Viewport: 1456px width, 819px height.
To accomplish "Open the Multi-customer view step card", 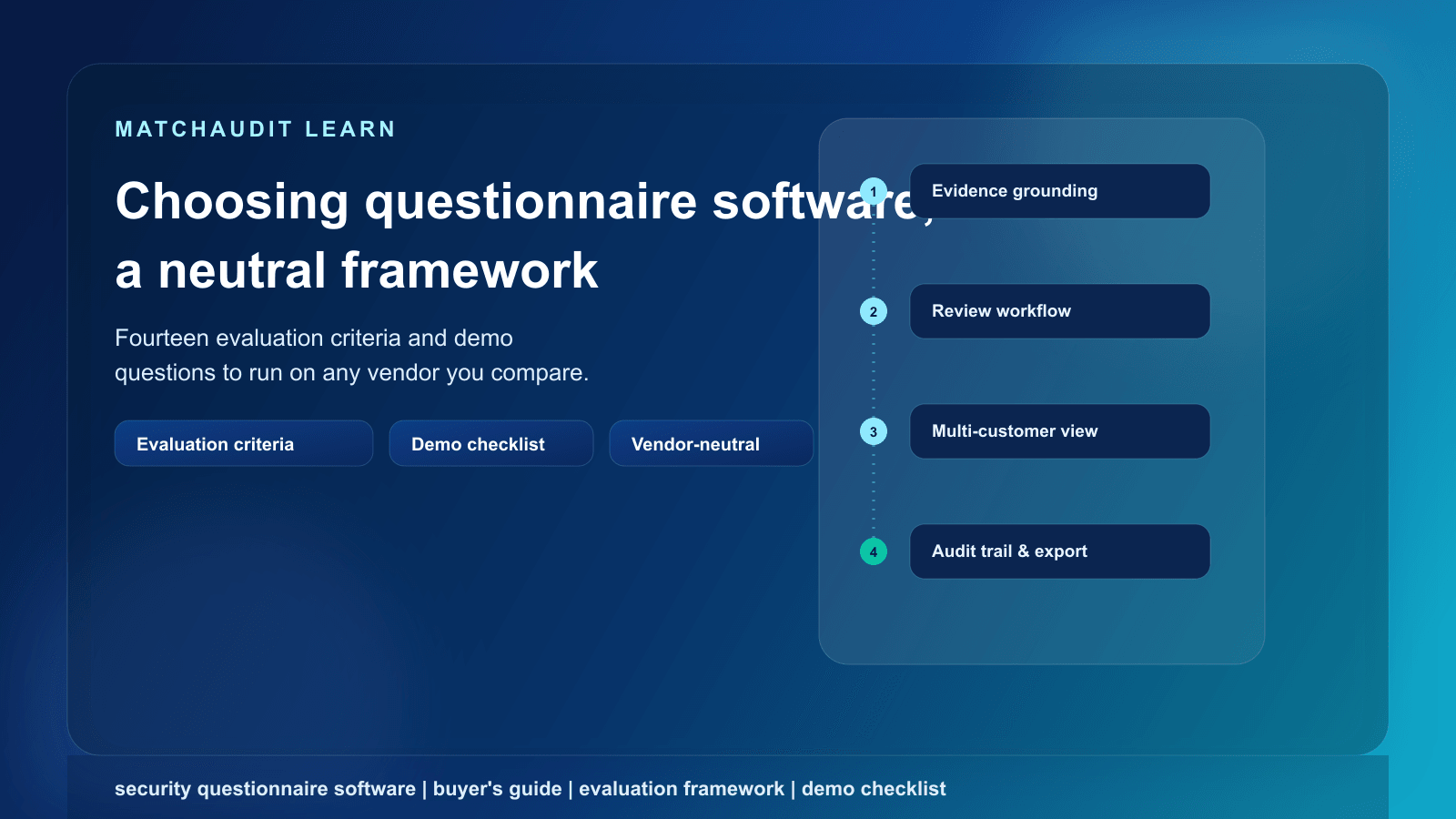I will [x=1060, y=431].
